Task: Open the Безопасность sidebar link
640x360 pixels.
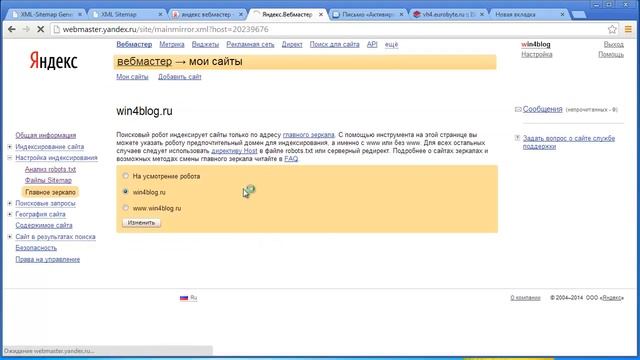Action: [36, 248]
